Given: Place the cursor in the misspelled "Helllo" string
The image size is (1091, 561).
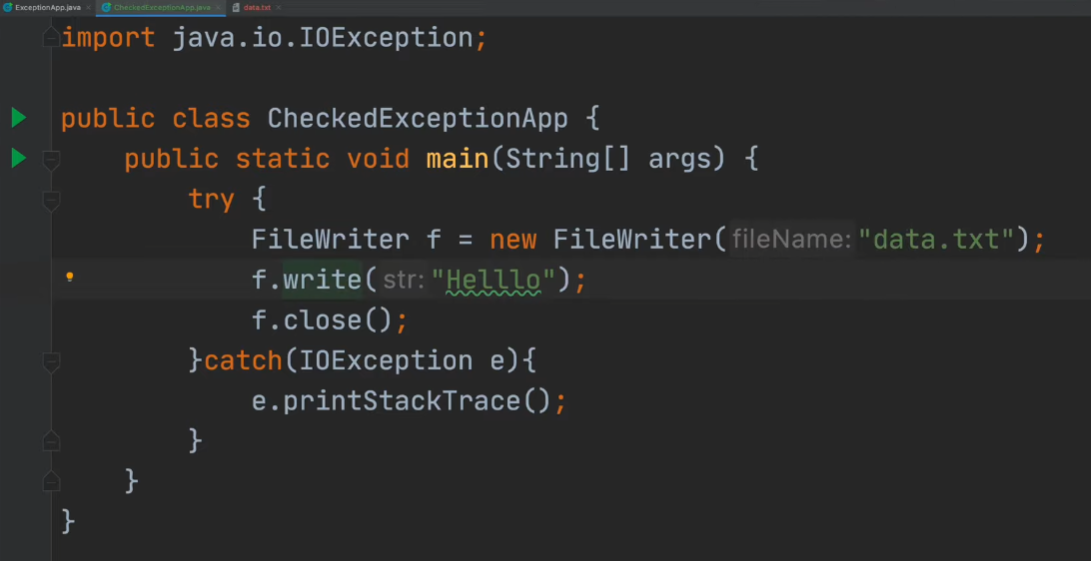Looking at the screenshot, I should pyautogui.click(x=493, y=280).
